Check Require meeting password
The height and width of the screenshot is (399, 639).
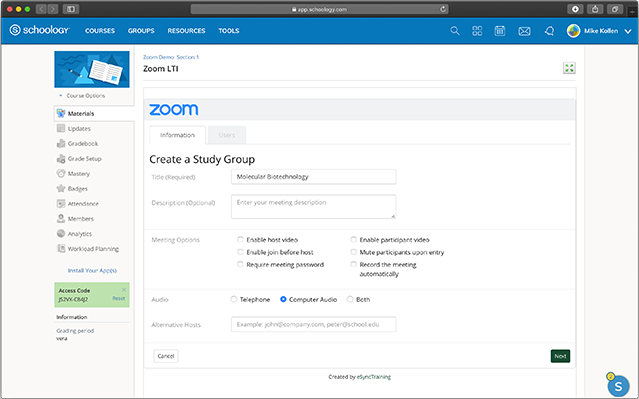point(240,265)
